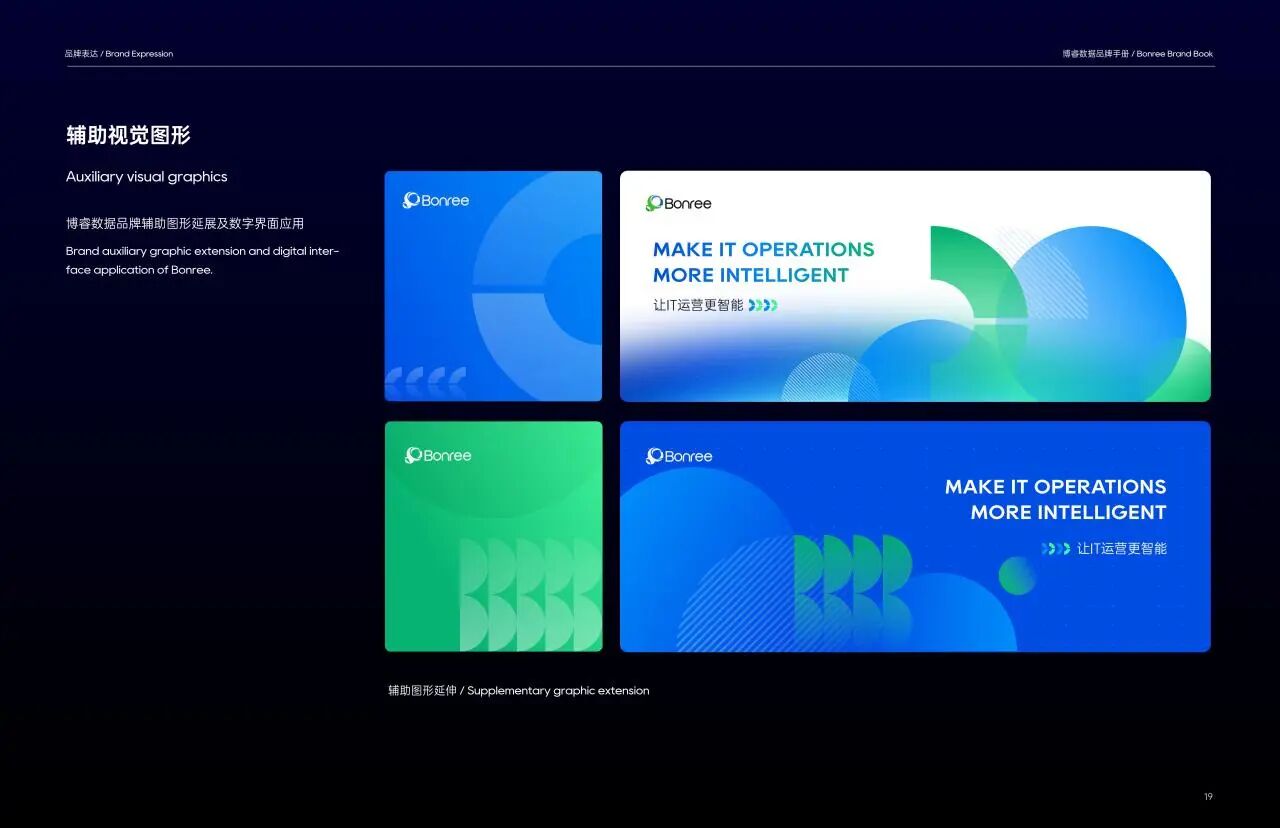
Task: Click the Bonree logo on the wide blue banner
Action: [680, 457]
